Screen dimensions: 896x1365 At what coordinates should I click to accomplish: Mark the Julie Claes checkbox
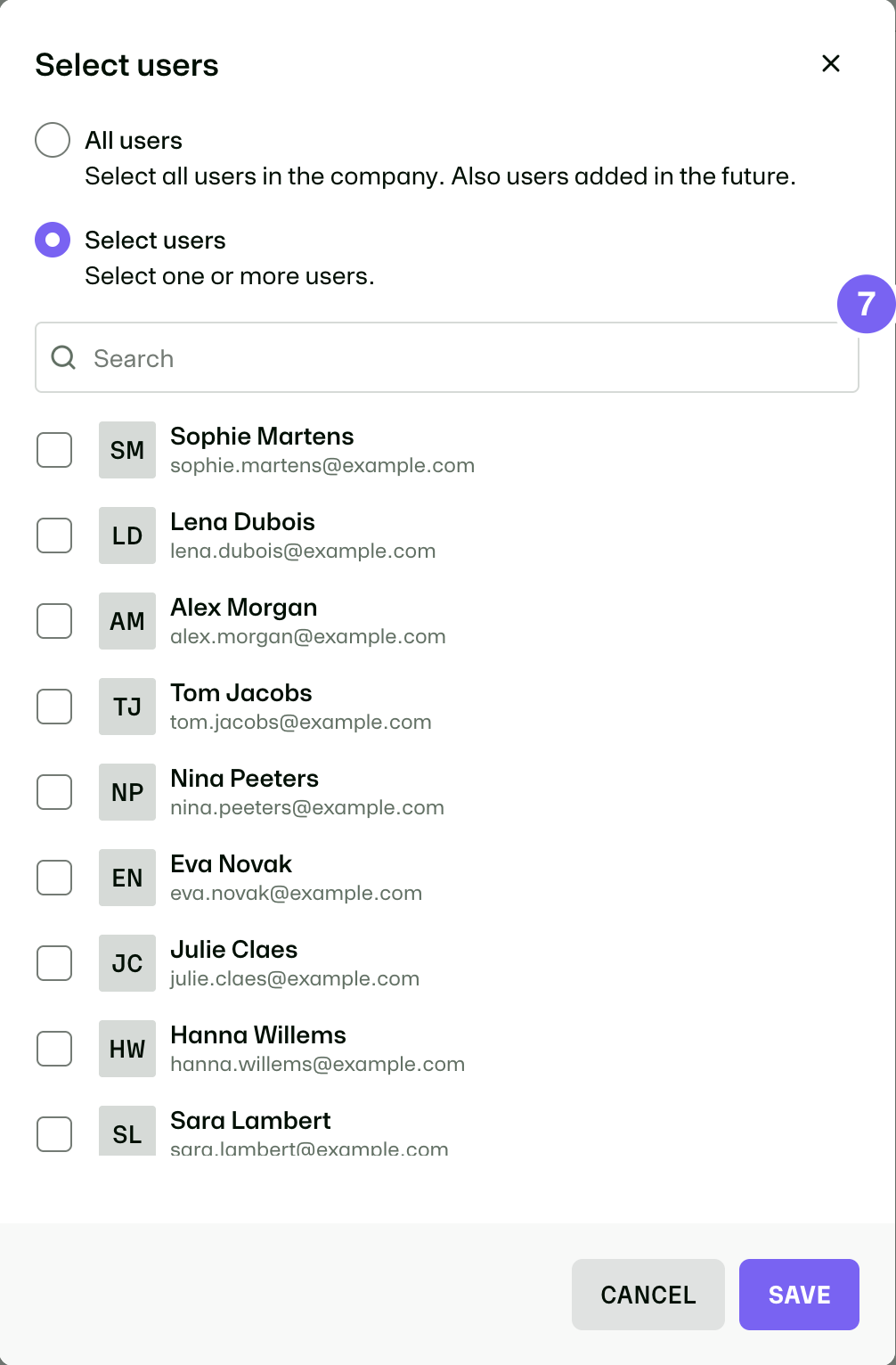tap(54, 963)
